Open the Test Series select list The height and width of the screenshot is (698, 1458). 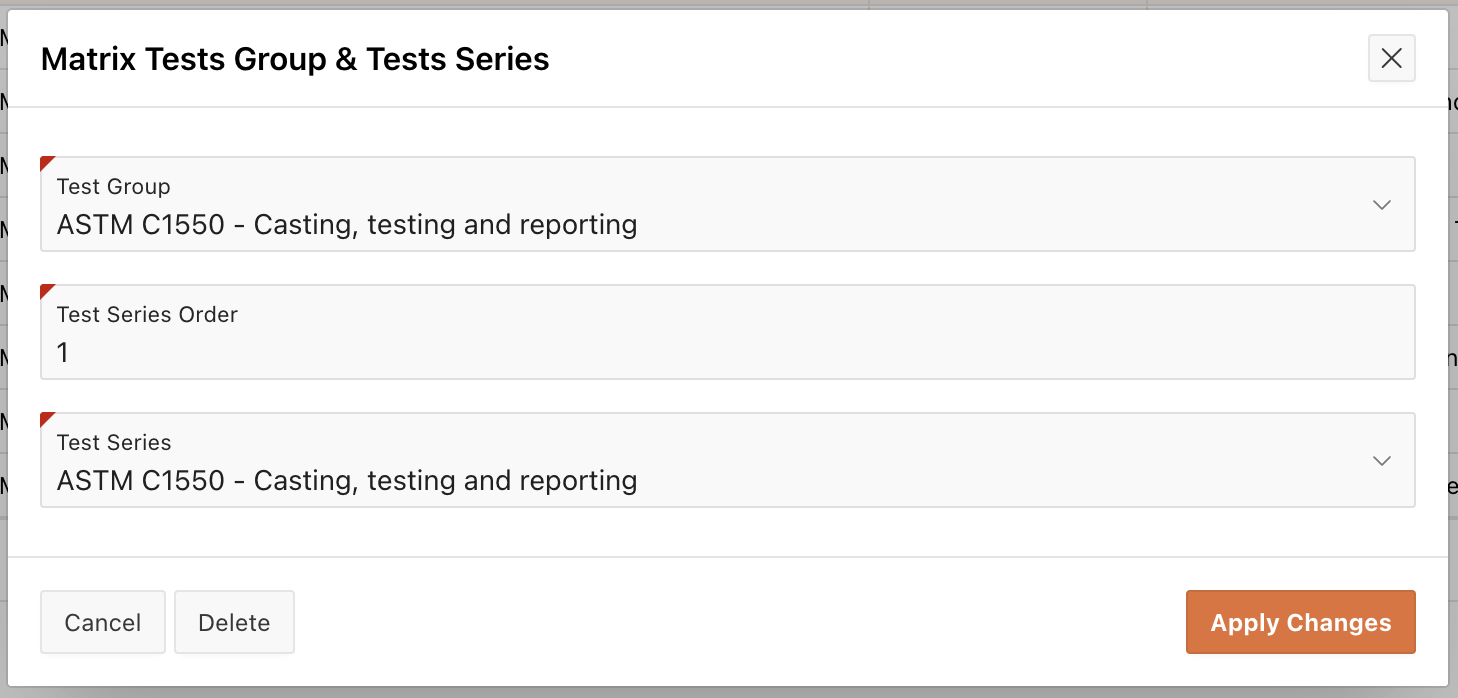click(x=700, y=461)
